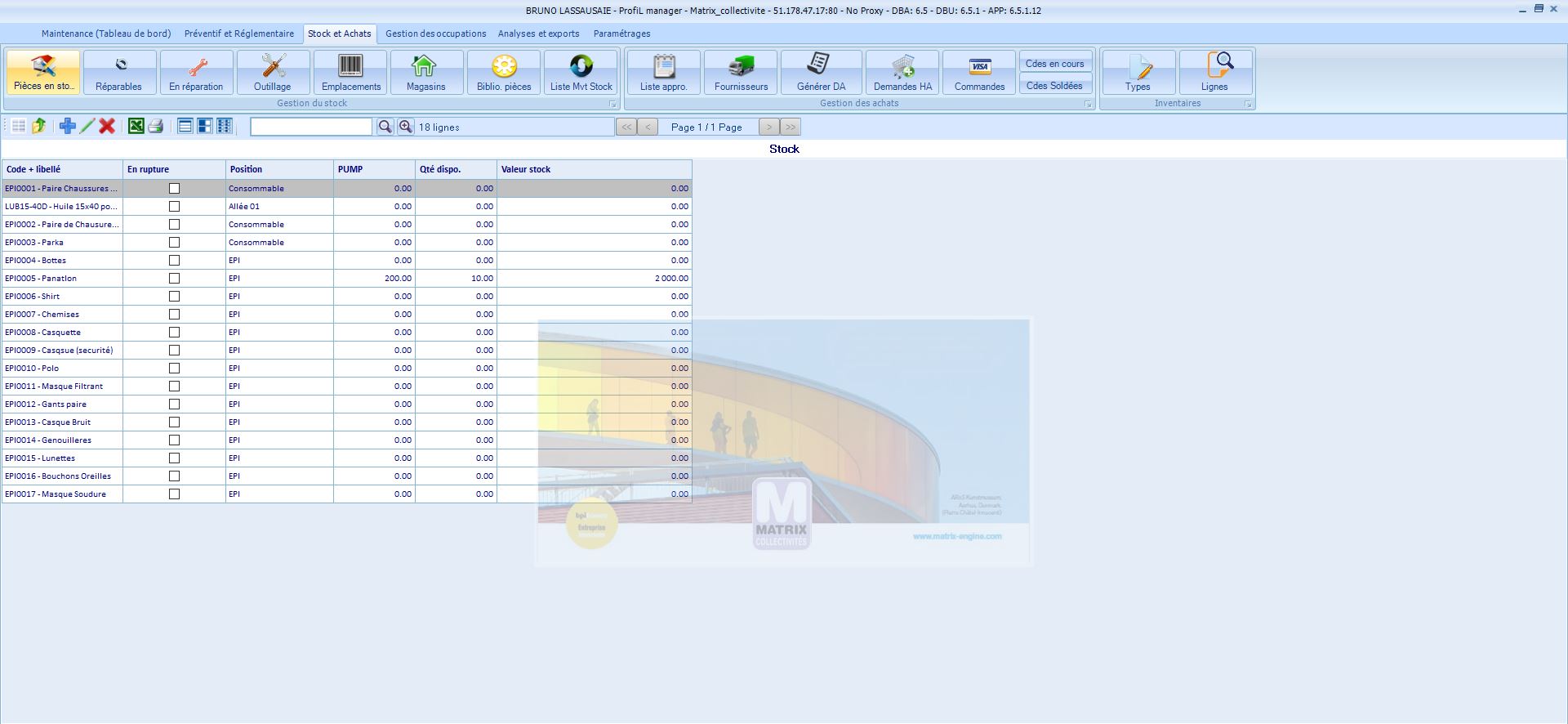1568x724 pixels.
Task: Click the green up-arrow folder icon
Action: click(38, 126)
